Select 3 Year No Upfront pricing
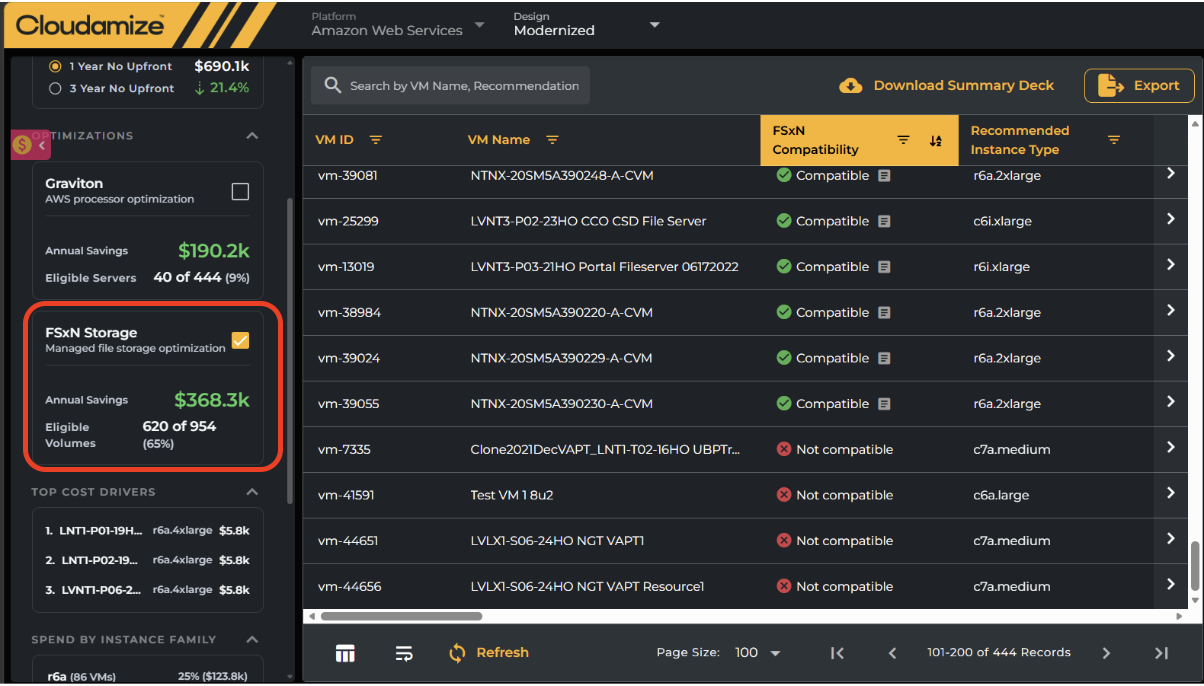Screen dimensions: 1204x686 (55, 88)
